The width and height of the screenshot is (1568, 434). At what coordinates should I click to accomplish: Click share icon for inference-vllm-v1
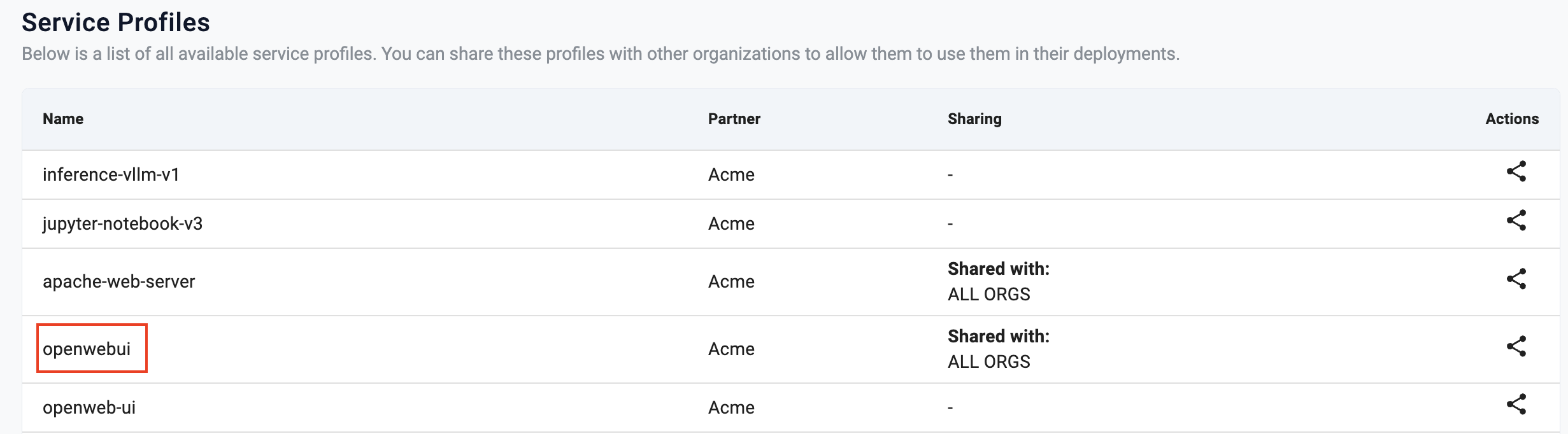(x=1516, y=172)
